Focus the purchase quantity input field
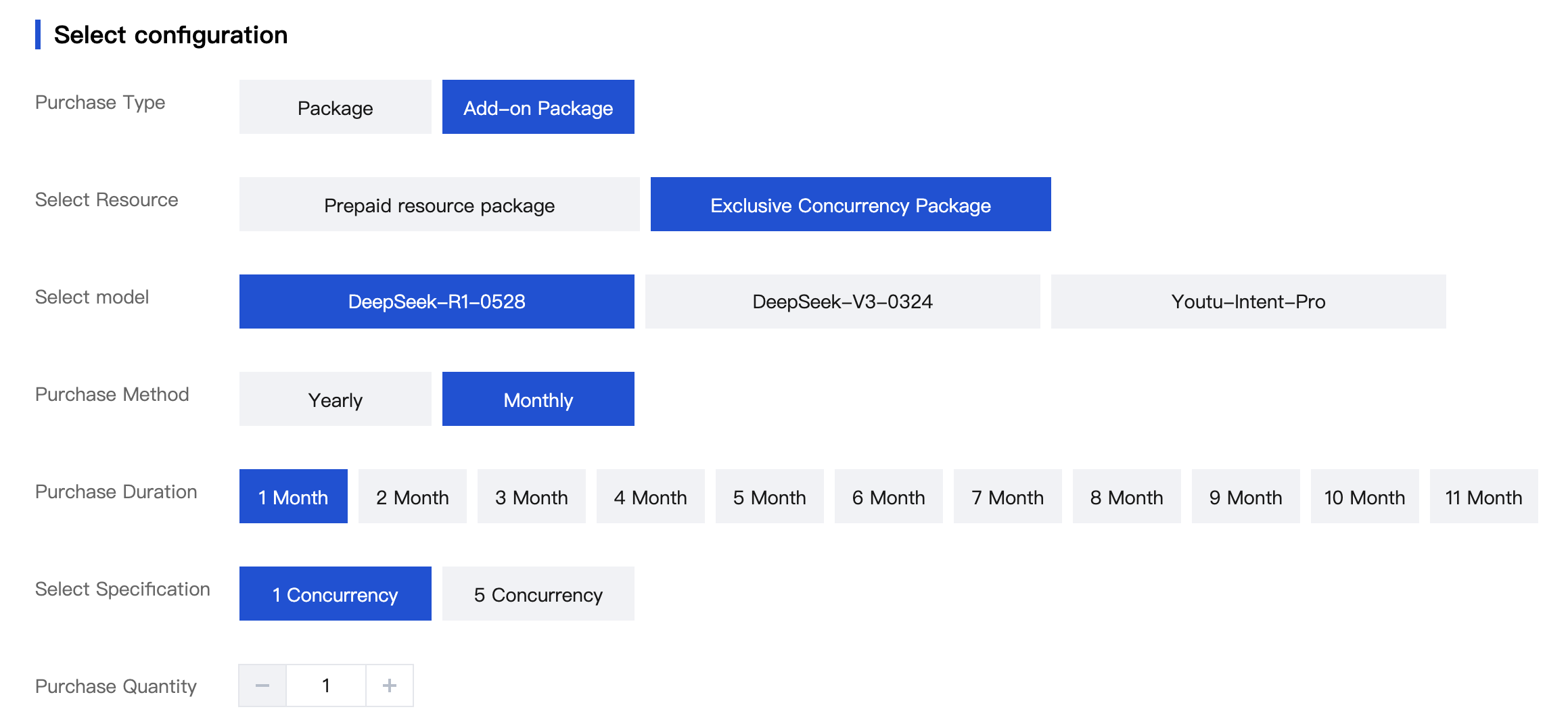Screen dimensions: 1568x722 326,685
